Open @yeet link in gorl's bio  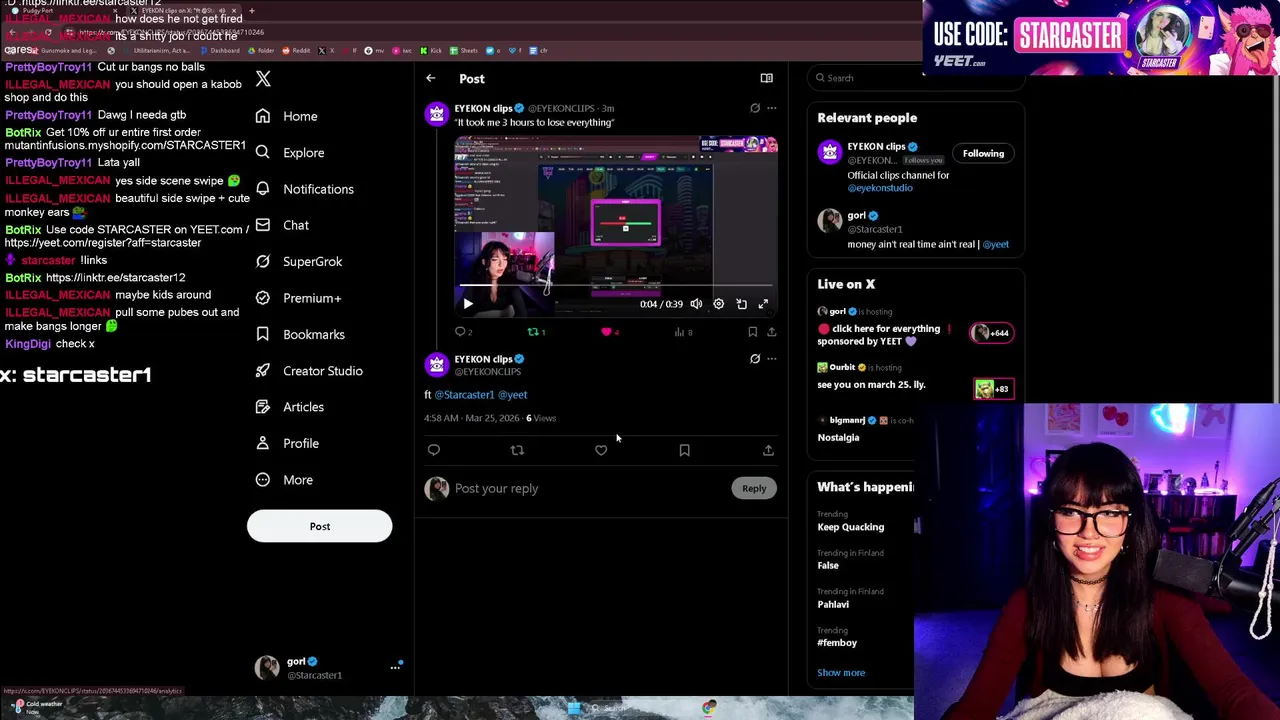[x=995, y=244]
